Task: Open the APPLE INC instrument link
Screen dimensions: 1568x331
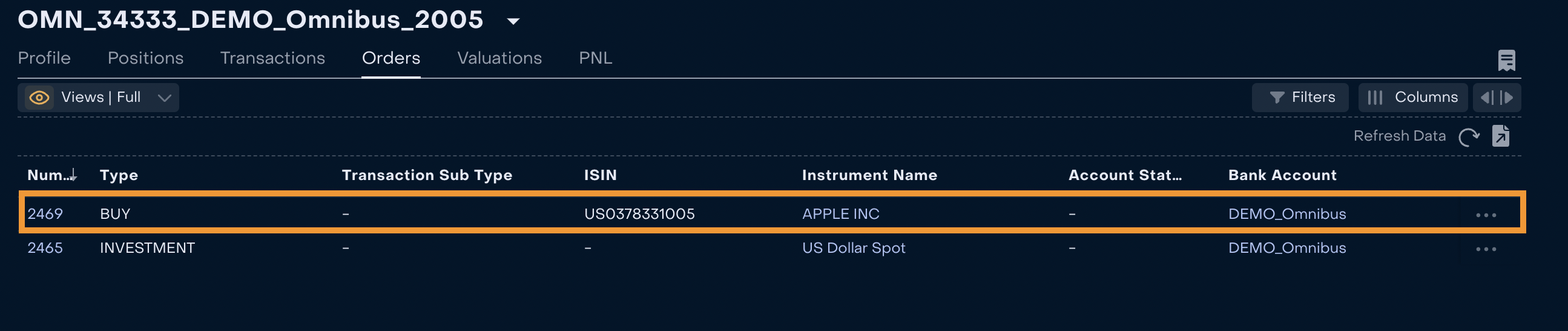Action: click(840, 214)
